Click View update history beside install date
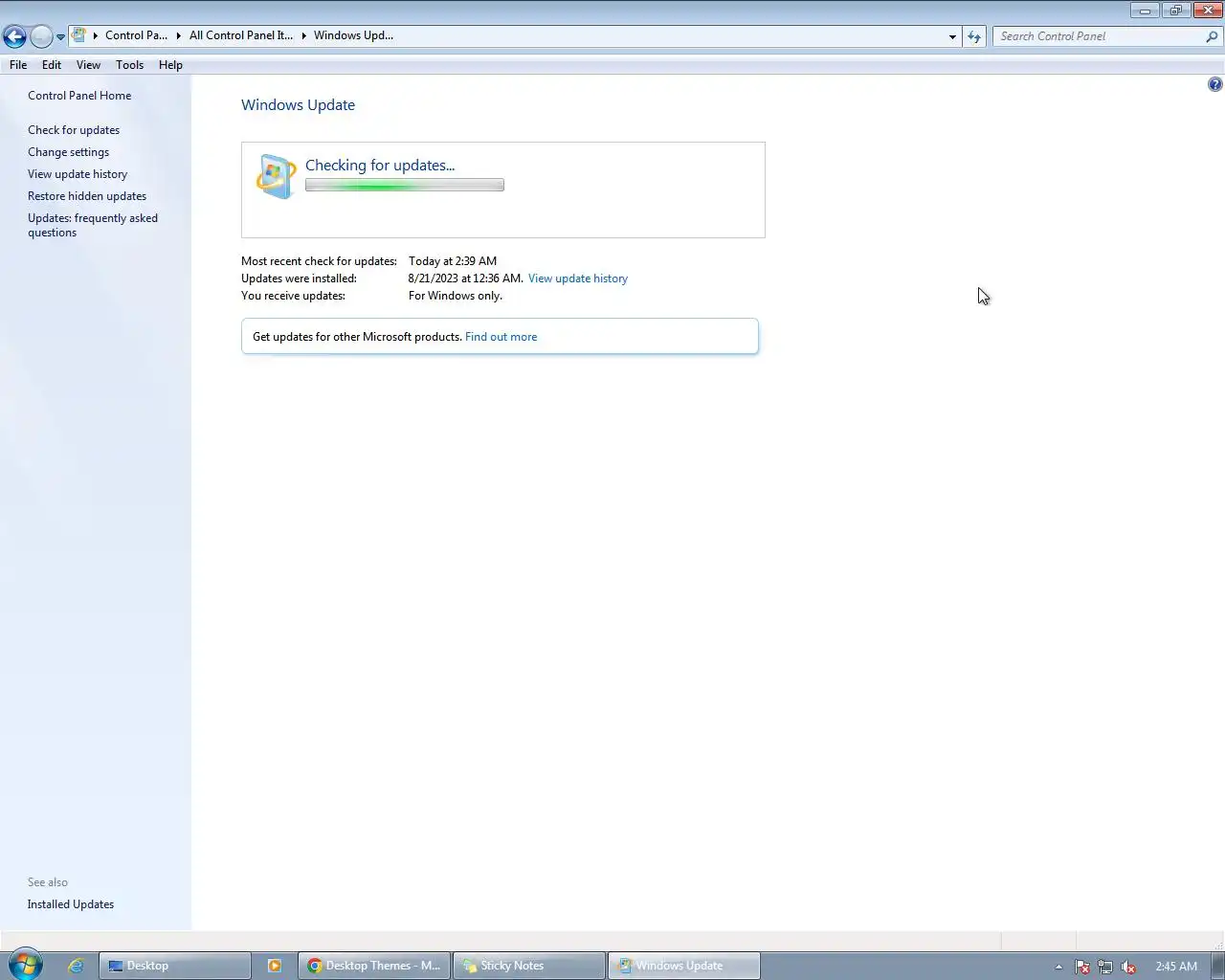This screenshot has height=980, width=1225. (x=578, y=278)
